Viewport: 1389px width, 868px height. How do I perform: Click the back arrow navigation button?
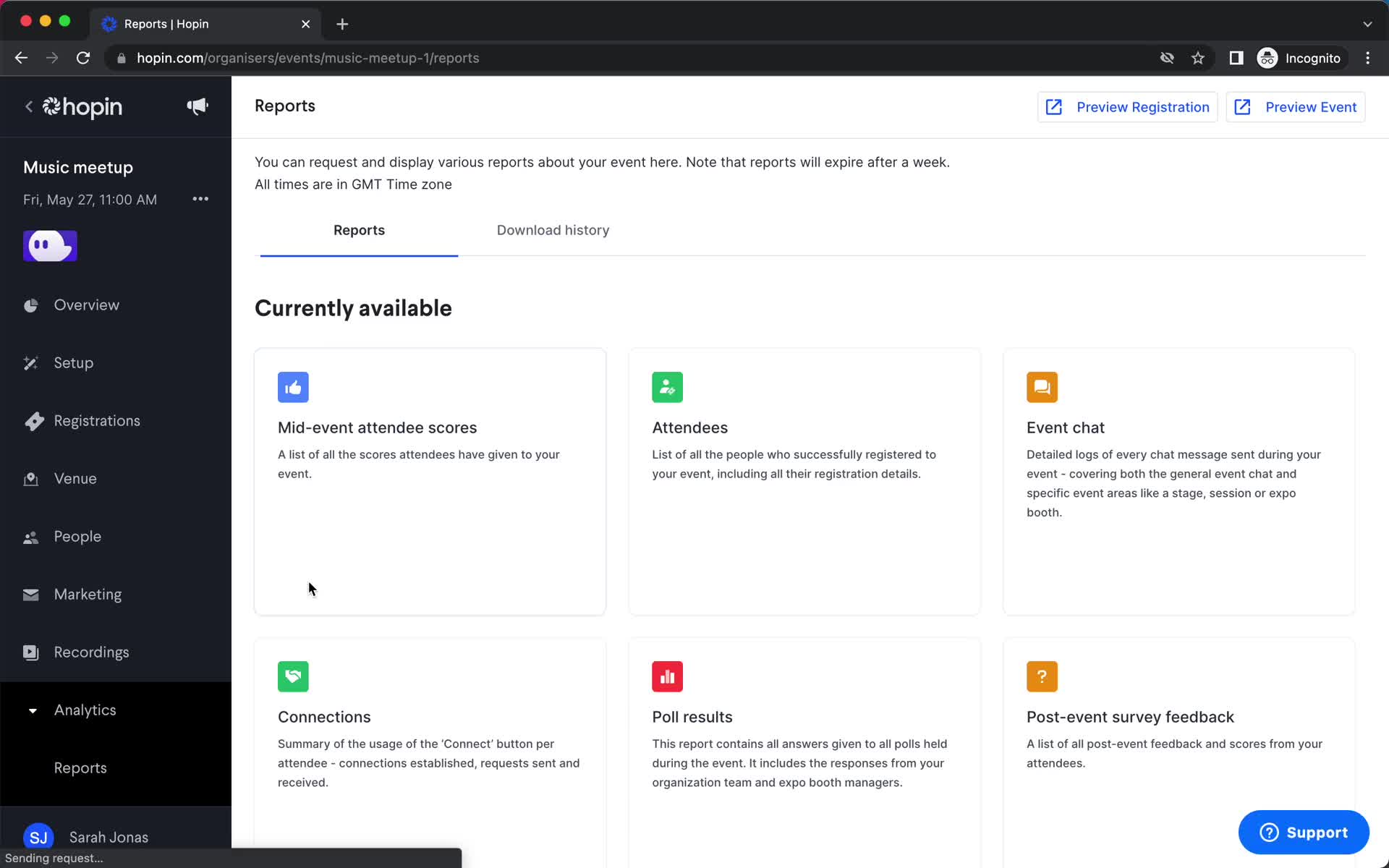pos(20,58)
